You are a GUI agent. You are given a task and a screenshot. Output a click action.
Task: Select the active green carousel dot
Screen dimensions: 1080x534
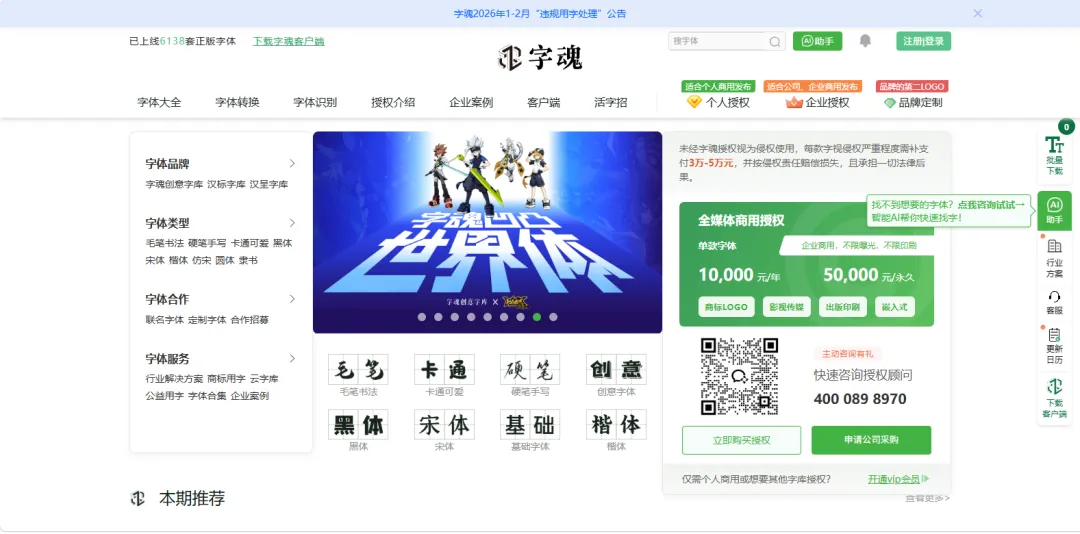537,317
